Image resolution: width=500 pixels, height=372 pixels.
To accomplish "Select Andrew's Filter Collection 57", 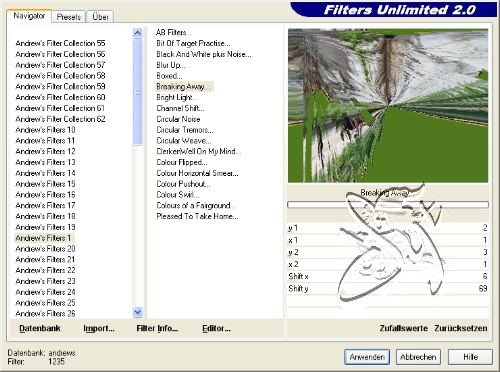I will tap(60, 65).
